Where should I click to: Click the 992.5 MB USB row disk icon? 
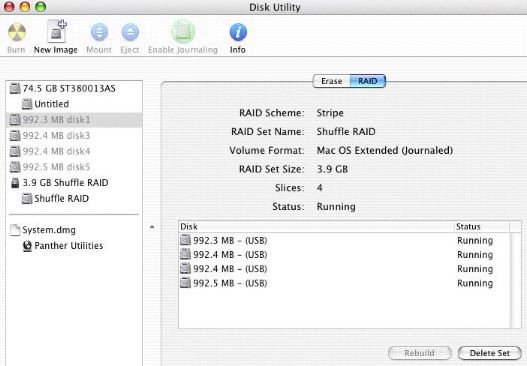(185, 283)
